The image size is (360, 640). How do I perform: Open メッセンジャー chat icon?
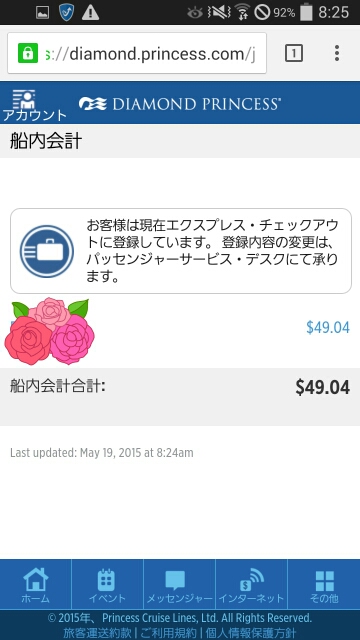pos(180,586)
